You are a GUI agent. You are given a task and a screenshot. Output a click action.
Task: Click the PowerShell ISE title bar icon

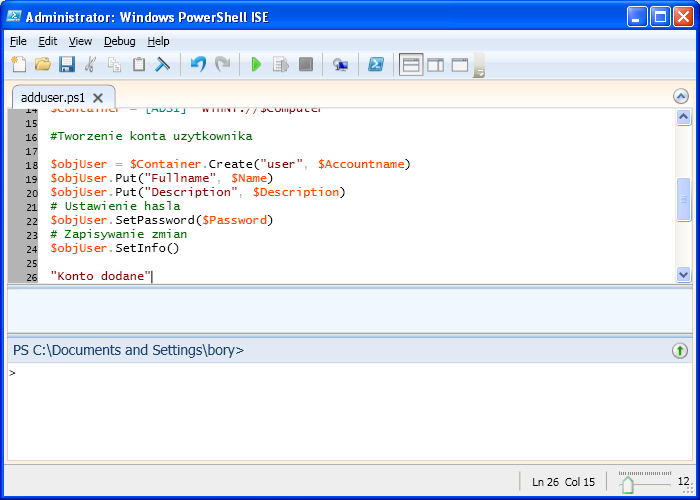(14, 17)
